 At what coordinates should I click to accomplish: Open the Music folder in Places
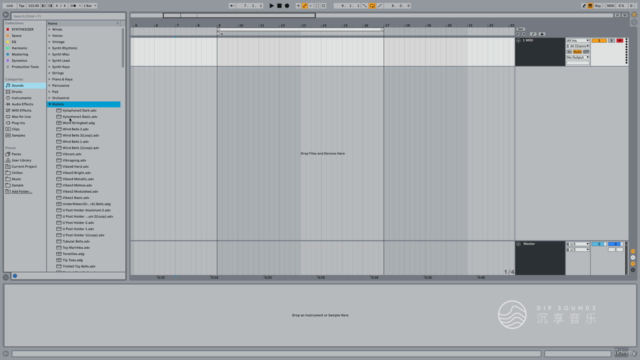16,179
